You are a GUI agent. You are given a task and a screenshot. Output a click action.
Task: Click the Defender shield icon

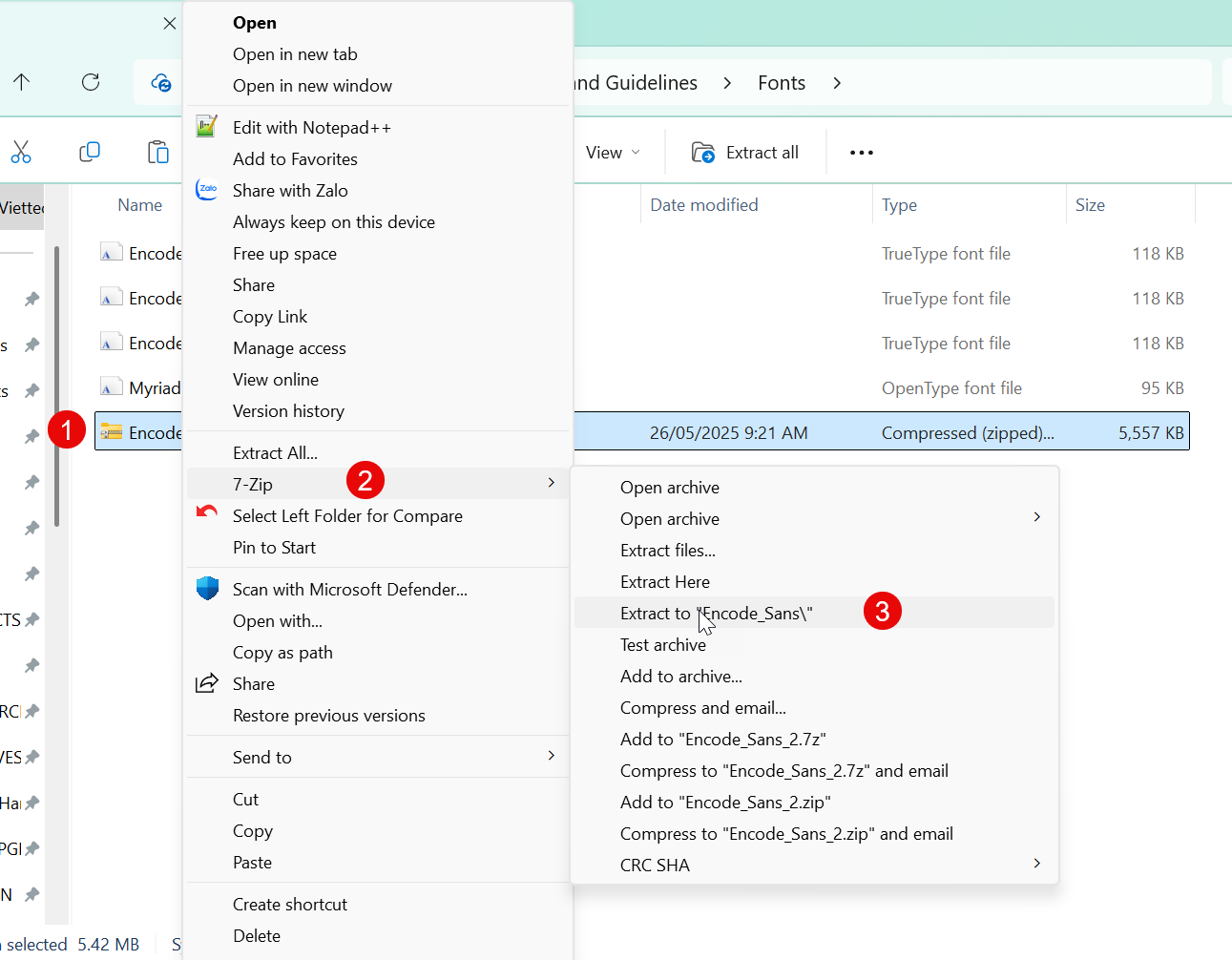point(207,588)
